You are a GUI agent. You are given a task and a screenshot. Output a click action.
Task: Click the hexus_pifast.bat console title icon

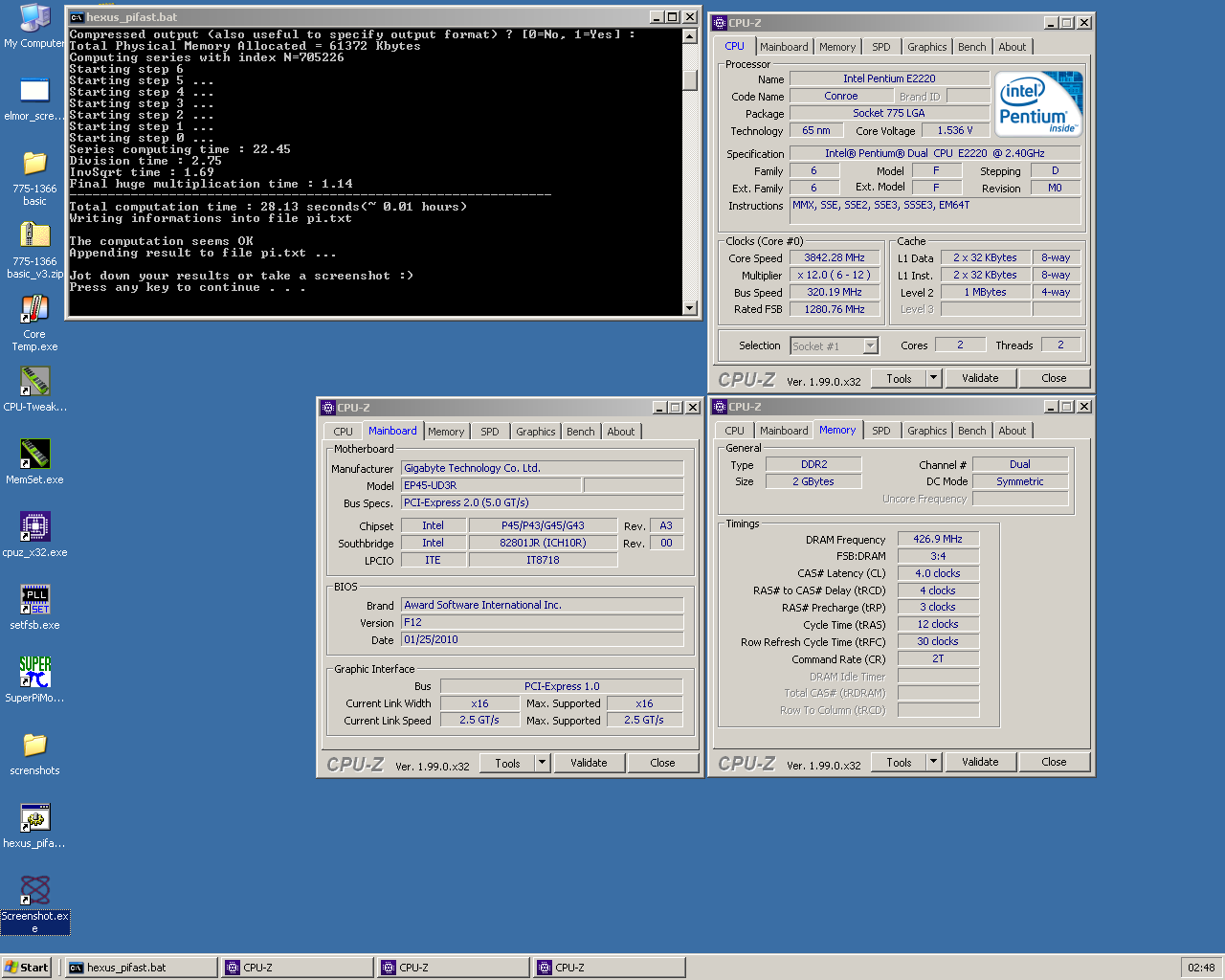tap(77, 17)
